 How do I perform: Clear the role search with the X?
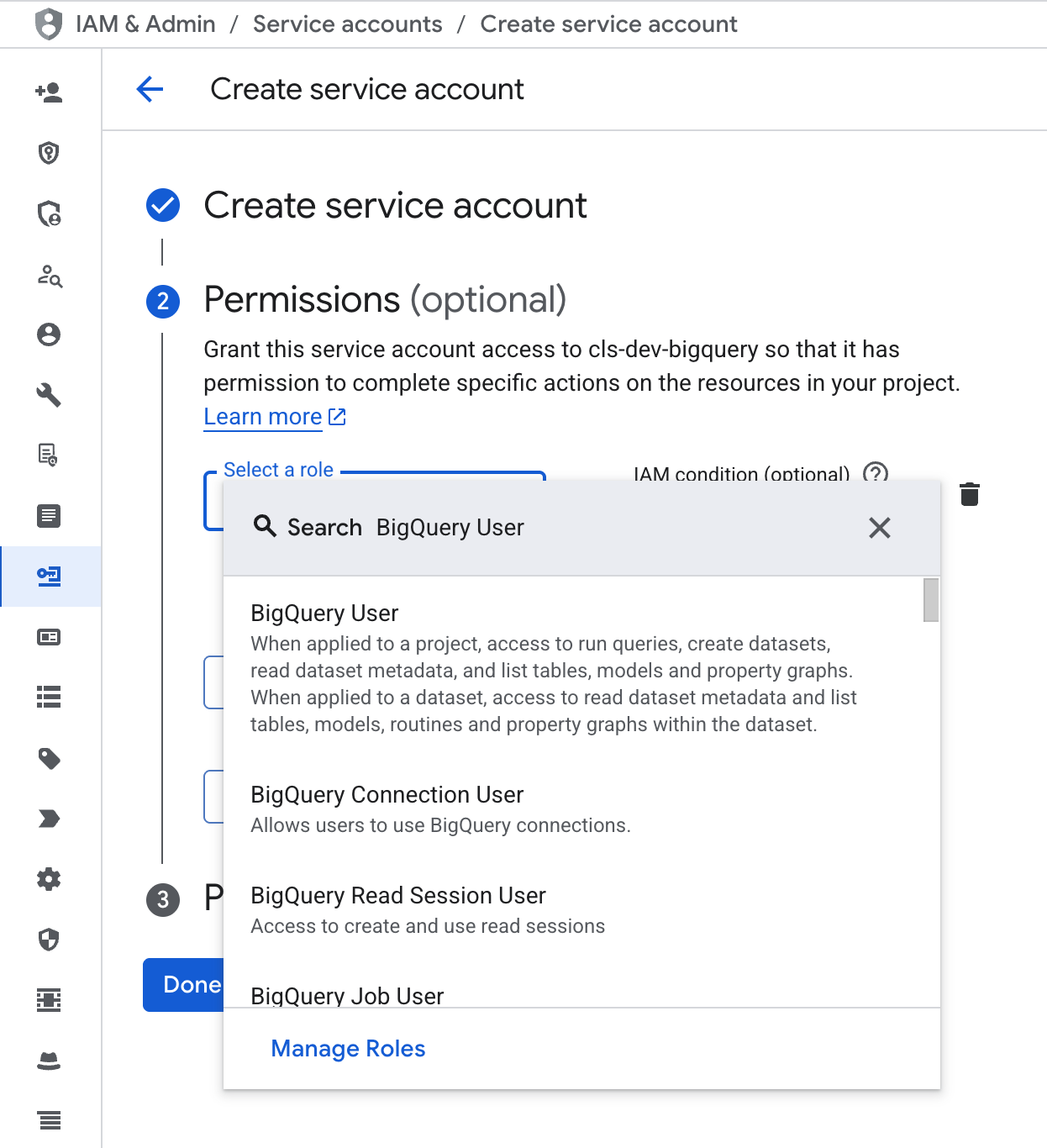point(880,529)
